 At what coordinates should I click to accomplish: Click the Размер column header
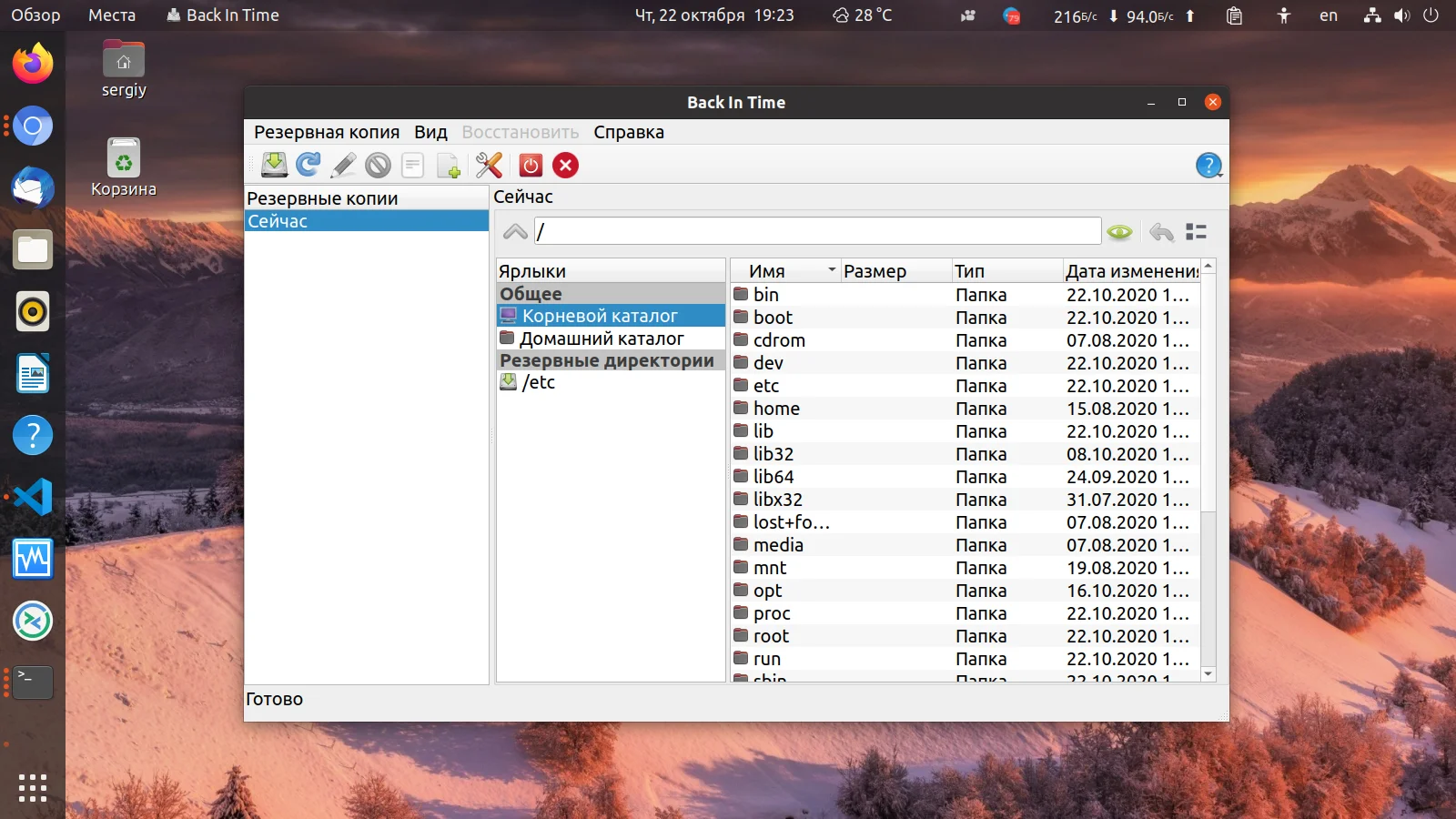pos(875,271)
